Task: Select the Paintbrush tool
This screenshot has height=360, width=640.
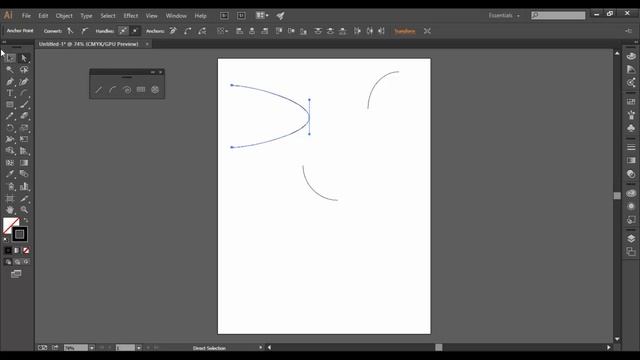Action: [24, 104]
